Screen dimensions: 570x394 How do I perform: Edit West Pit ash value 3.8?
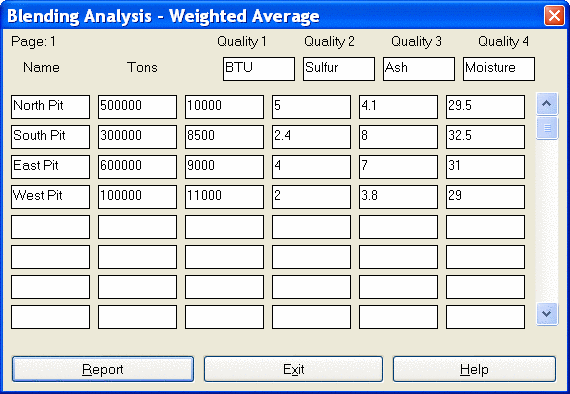(398, 197)
